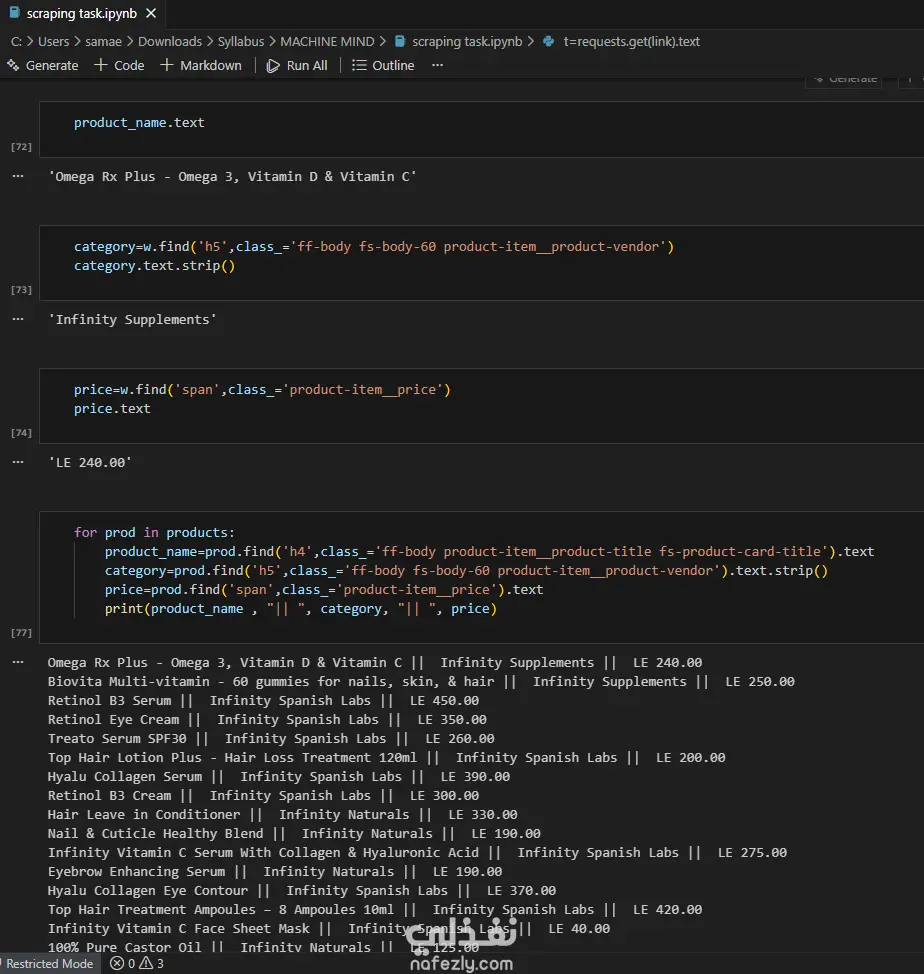Click the Hyalu Collagen Serum output row
Image resolution: width=924 pixels, height=974 pixels.
279,776
